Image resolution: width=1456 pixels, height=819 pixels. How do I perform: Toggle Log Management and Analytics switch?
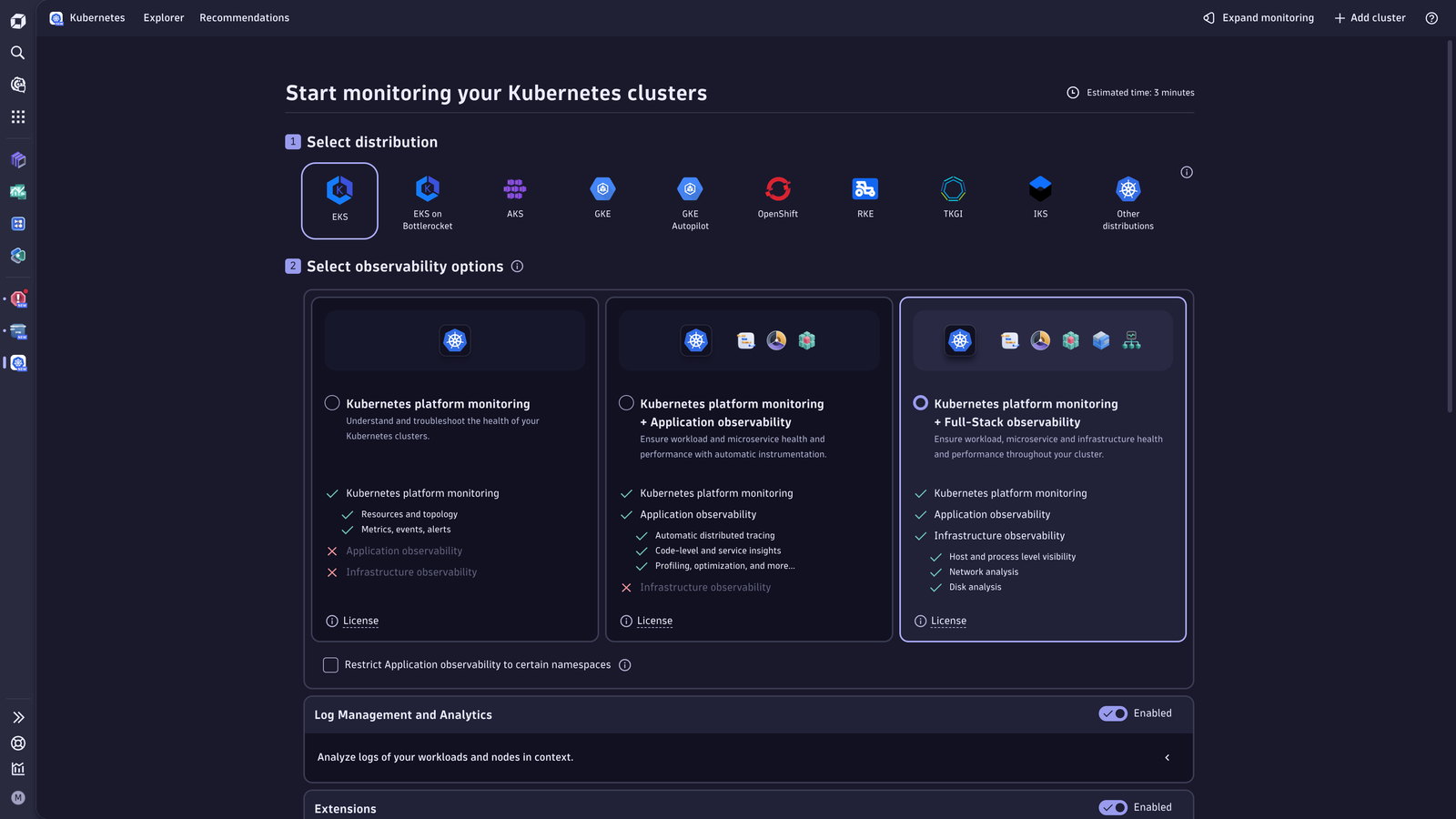pos(1113,713)
